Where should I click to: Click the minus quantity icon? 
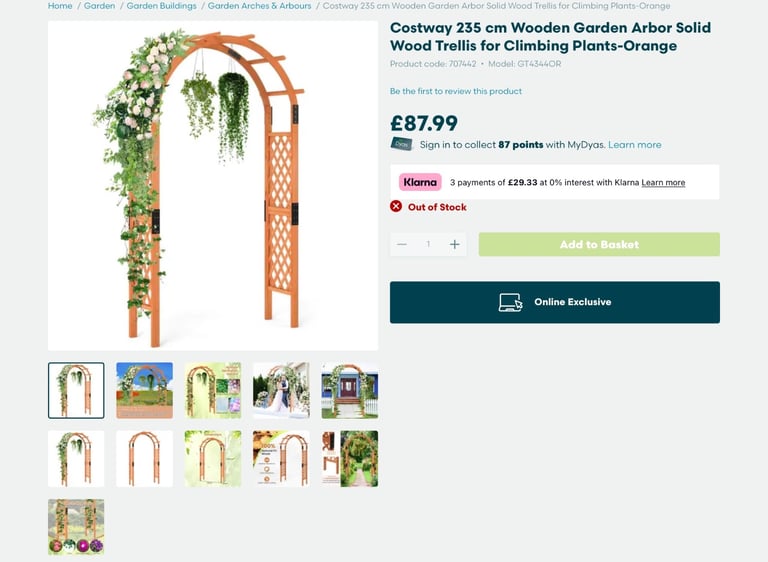(402, 244)
